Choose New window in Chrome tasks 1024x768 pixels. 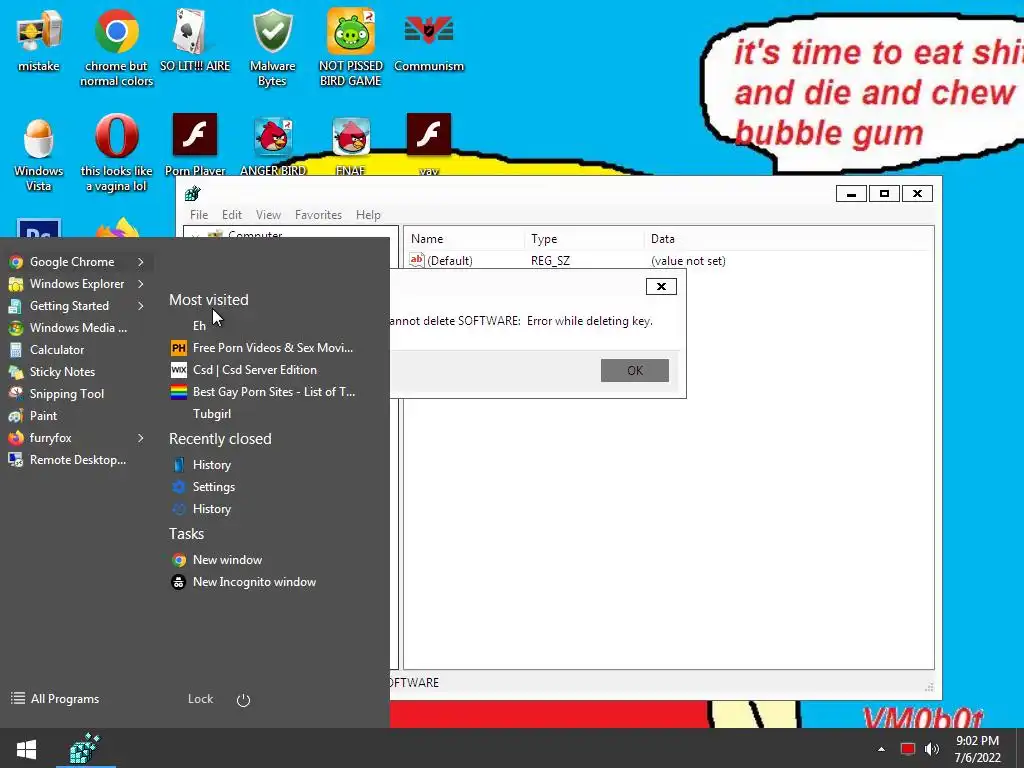pyautogui.click(x=227, y=560)
